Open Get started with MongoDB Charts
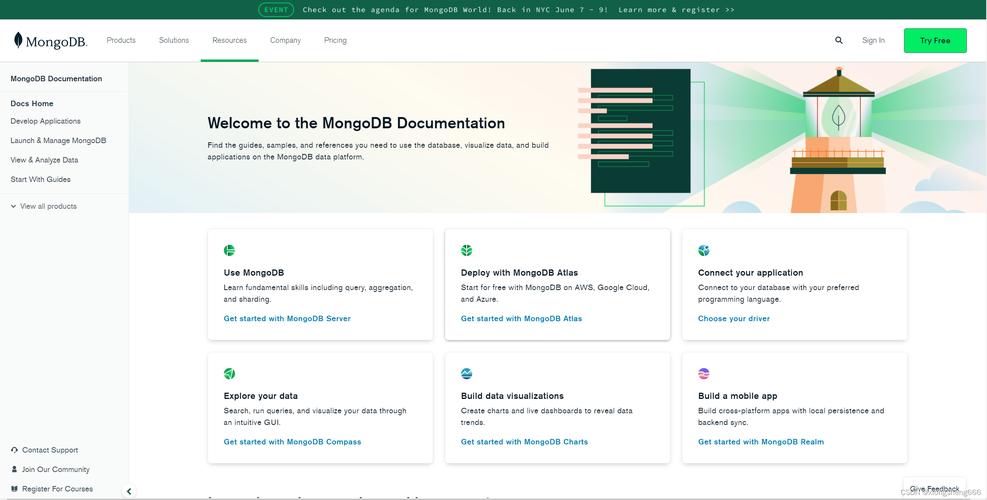 tap(524, 442)
